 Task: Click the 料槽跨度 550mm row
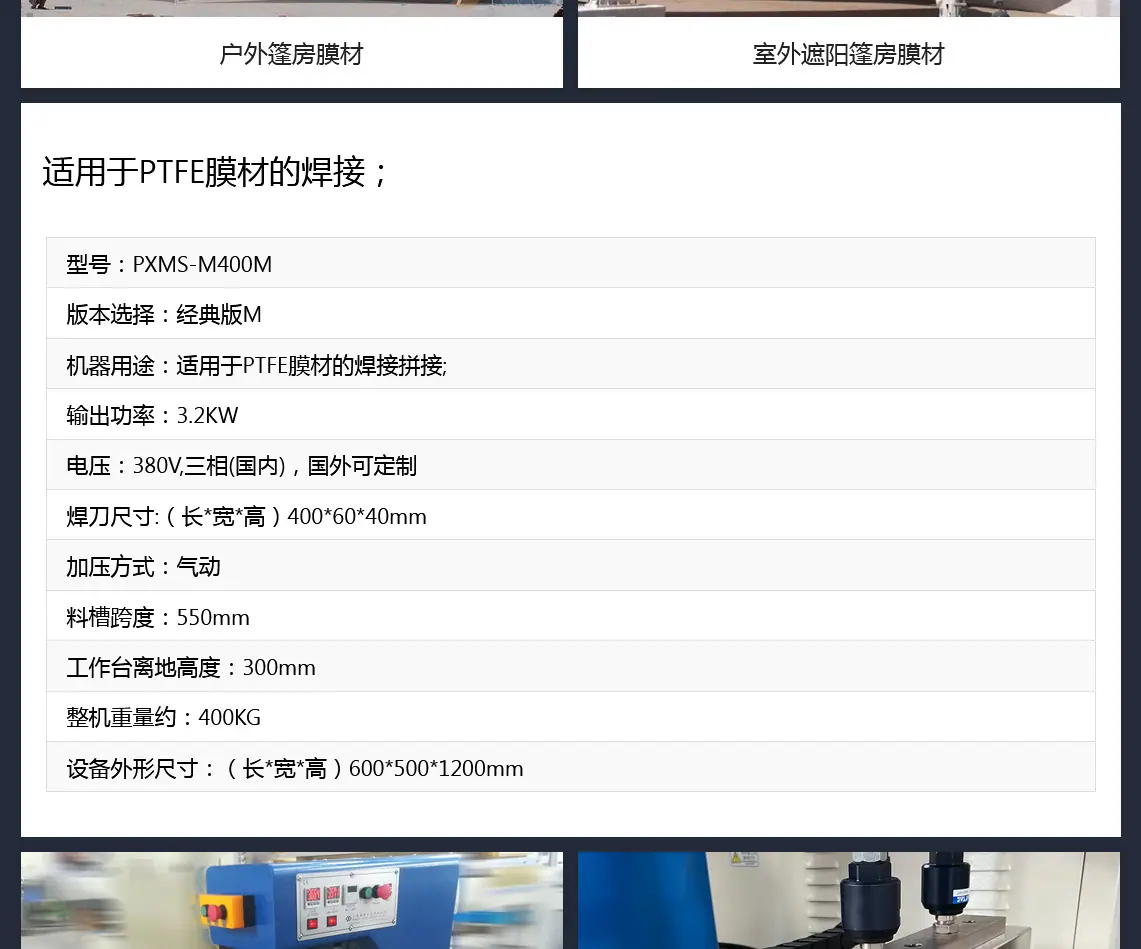pyautogui.click(x=570, y=616)
